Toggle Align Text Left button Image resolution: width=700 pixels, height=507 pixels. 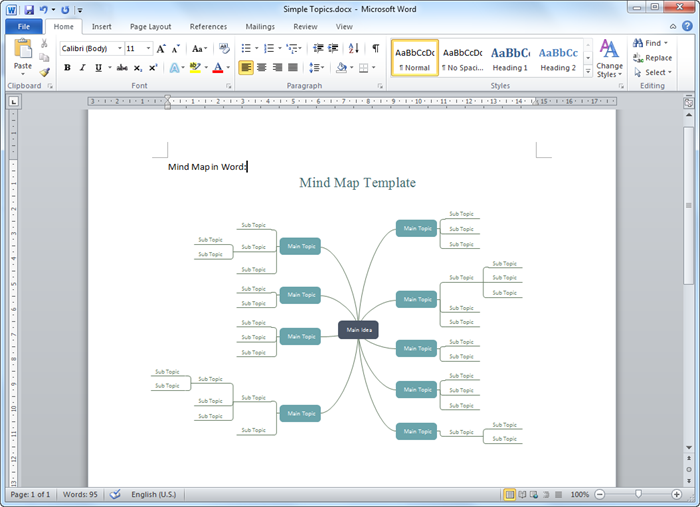pyautogui.click(x=246, y=68)
